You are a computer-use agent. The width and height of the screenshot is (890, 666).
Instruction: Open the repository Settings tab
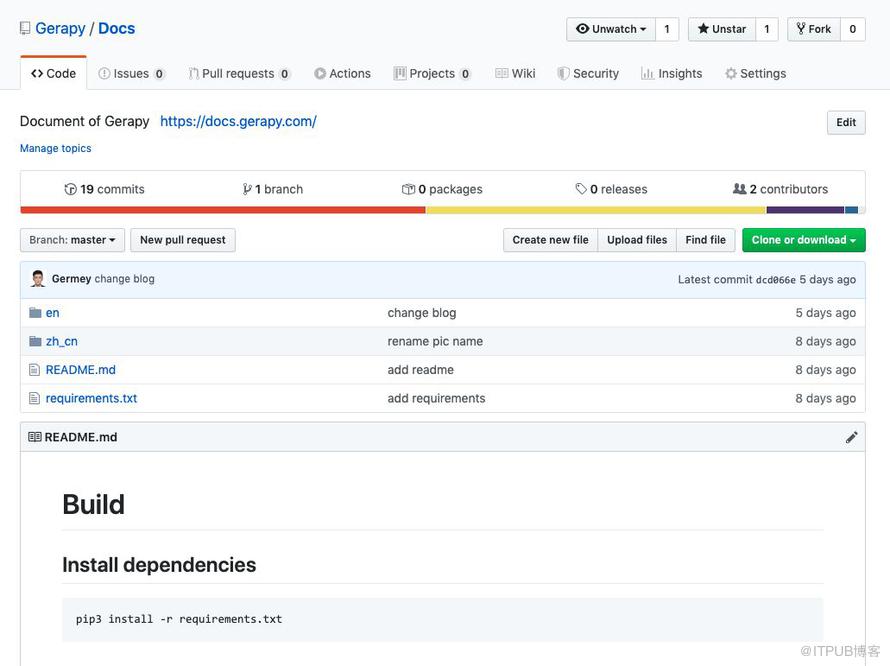(x=755, y=73)
